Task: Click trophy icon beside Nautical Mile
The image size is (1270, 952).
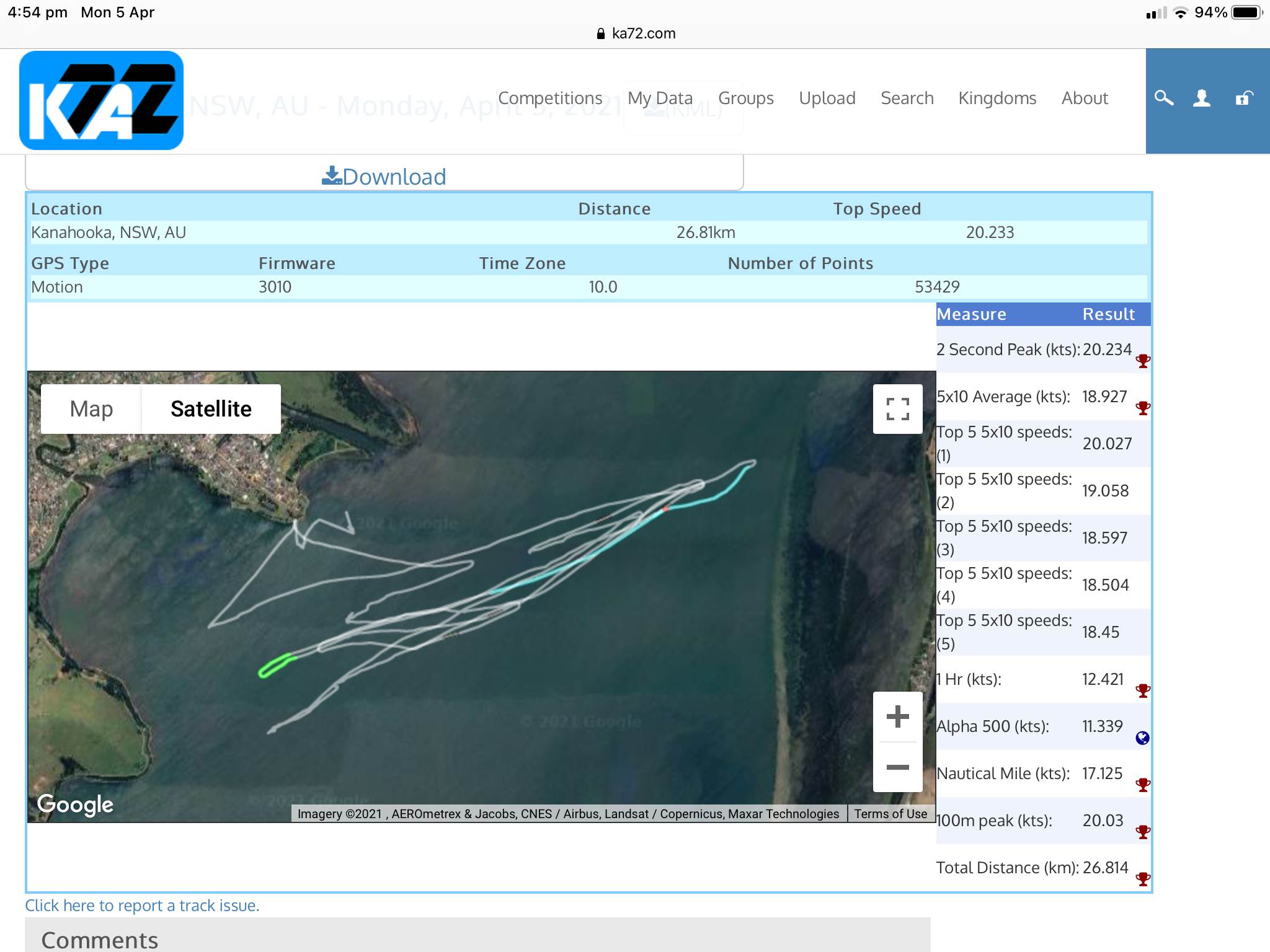Action: (x=1143, y=785)
